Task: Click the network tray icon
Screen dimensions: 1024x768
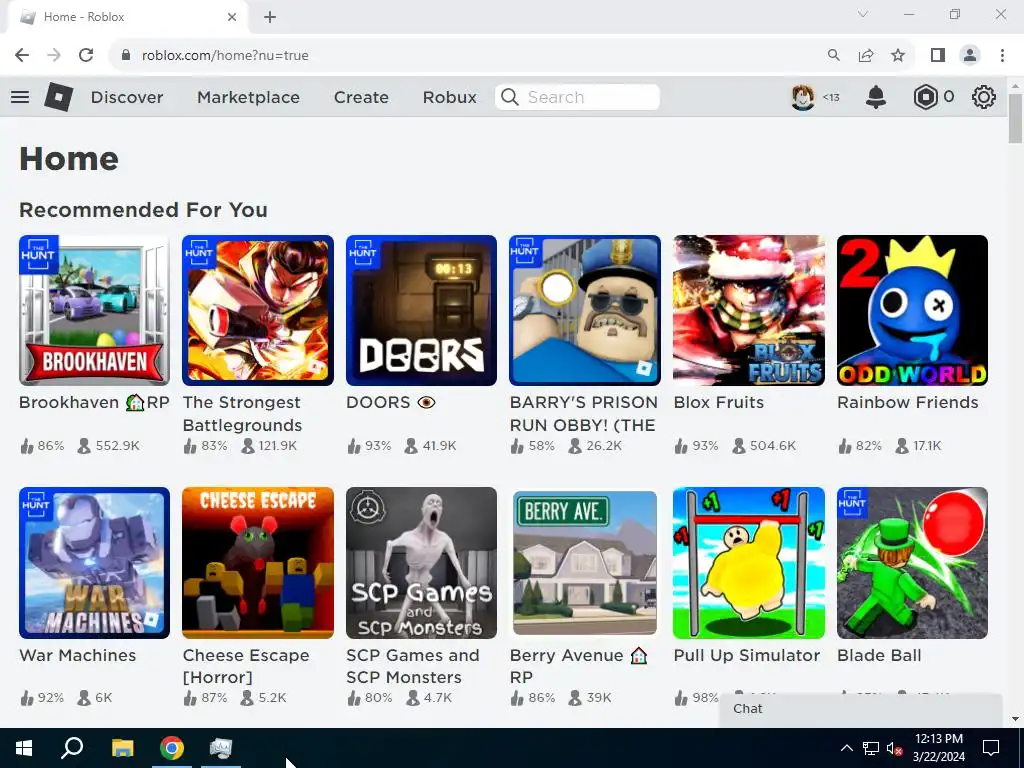Action: (x=871, y=748)
